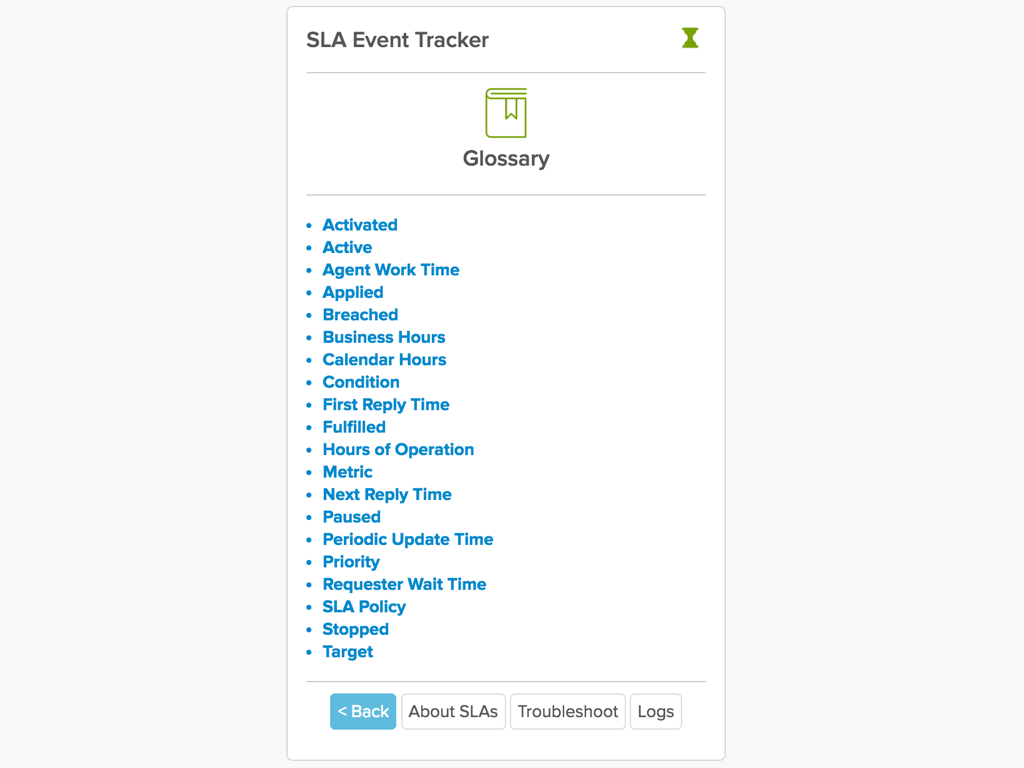1024x768 pixels.
Task: View the Periodic Update Time entry
Action: click(408, 539)
